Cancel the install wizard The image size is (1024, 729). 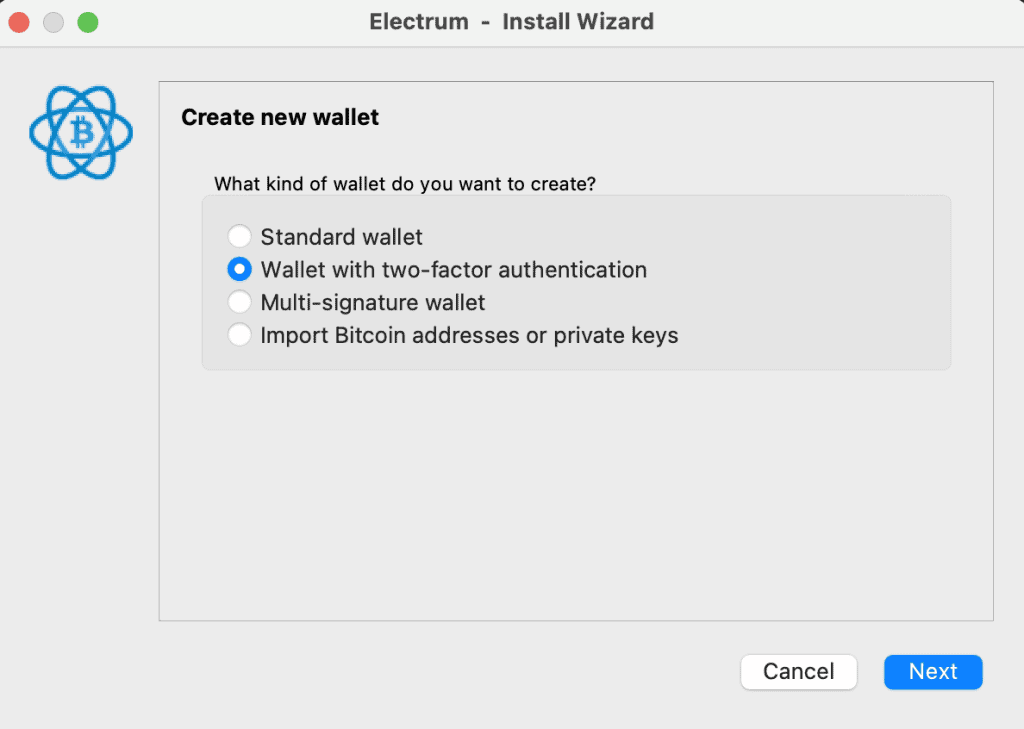[798, 672]
